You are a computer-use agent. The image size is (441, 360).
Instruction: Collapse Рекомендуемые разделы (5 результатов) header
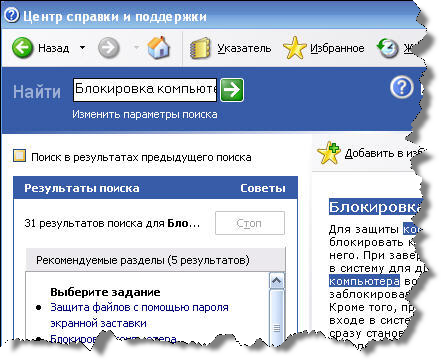click(x=156, y=260)
